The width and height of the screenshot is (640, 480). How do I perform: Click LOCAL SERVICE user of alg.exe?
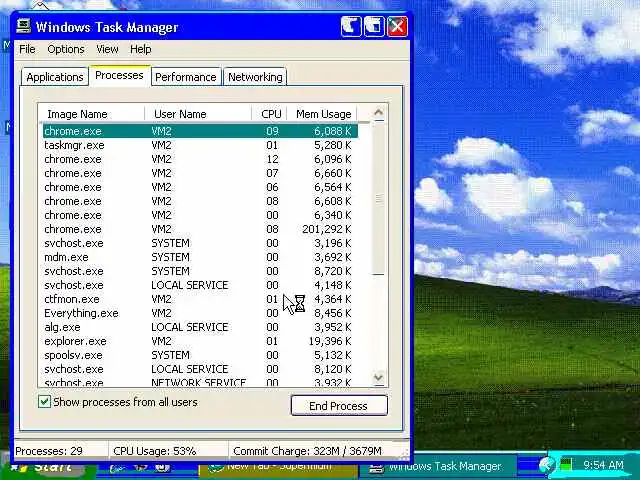[190, 327]
